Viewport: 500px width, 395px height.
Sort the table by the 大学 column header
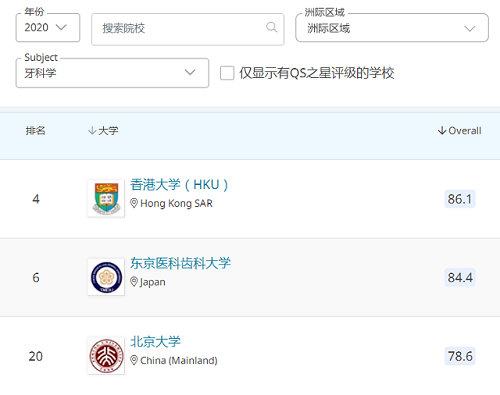point(103,131)
